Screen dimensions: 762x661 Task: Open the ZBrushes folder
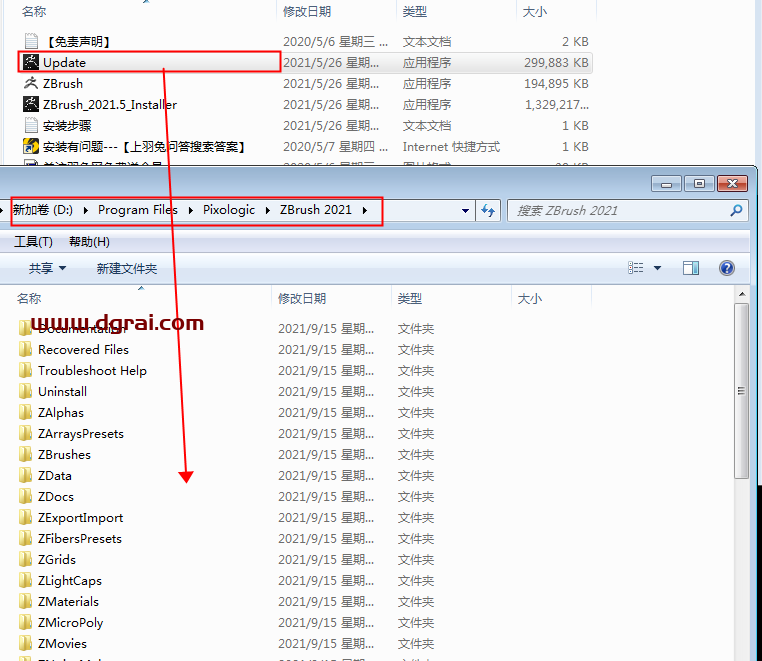[64, 454]
